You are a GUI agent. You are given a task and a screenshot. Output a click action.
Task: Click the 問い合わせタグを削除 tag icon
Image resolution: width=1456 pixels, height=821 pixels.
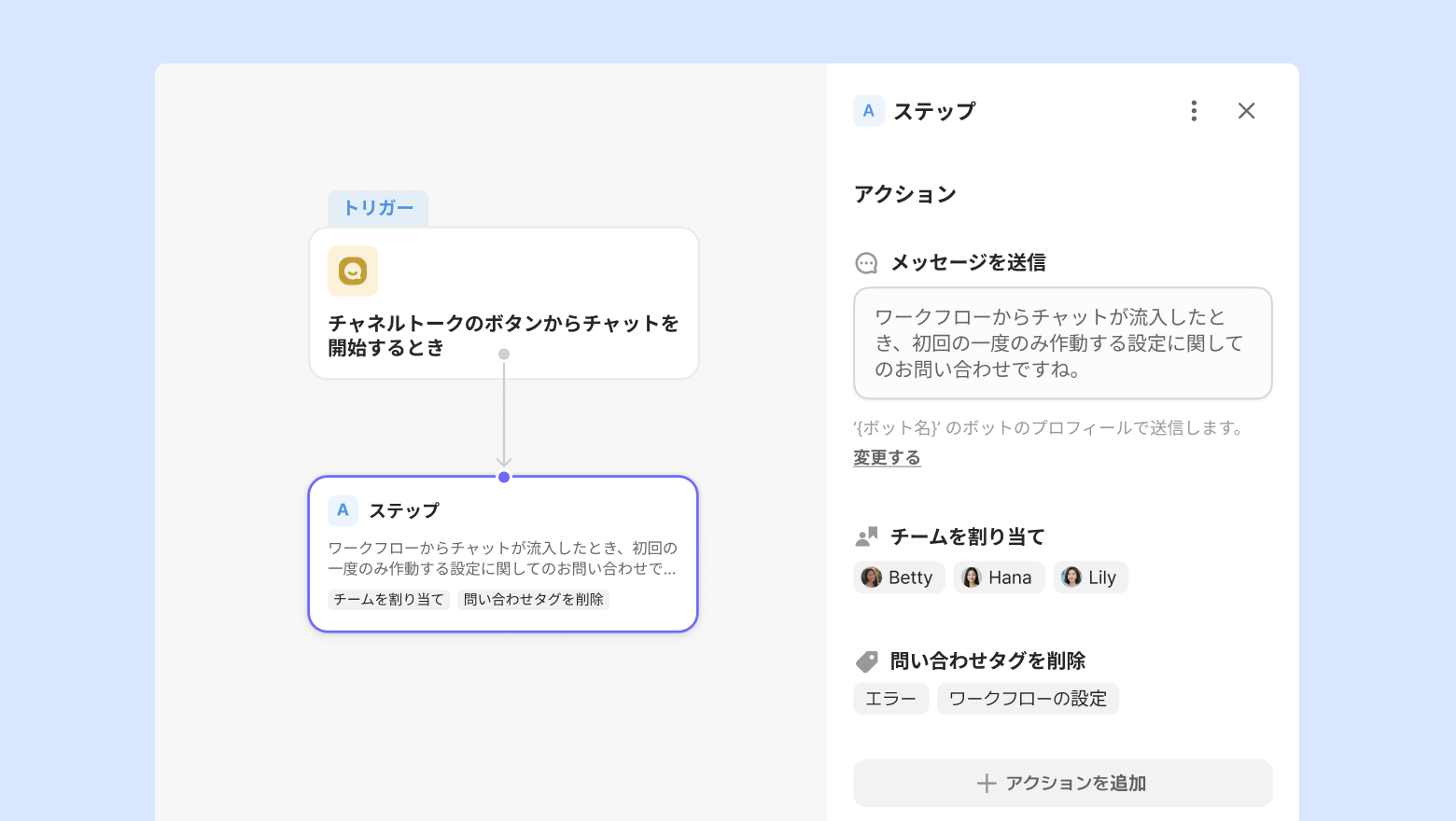pyautogui.click(x=866, y=661)
